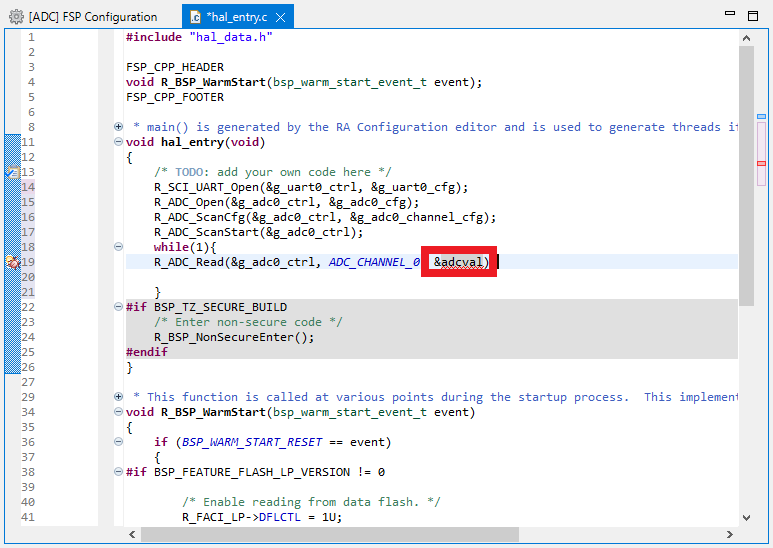Click BSP_WARM_START_RESET on line 36
Screen dimensions: 773x548
tap(252, 442)
